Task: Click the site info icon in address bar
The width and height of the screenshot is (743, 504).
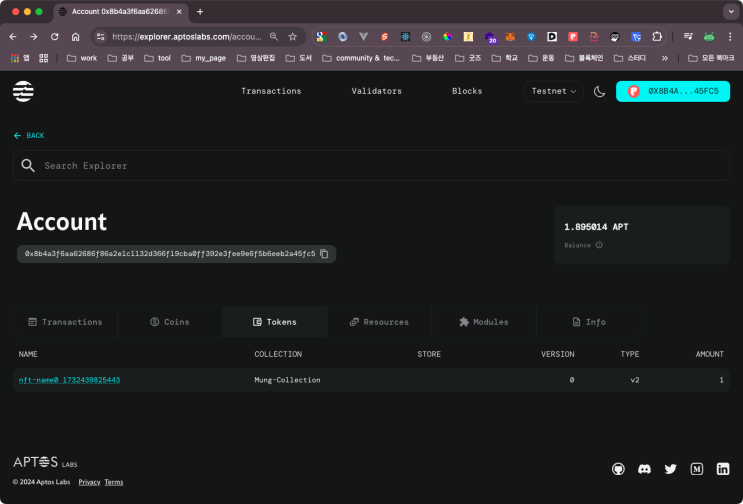Action: [100, 36]
